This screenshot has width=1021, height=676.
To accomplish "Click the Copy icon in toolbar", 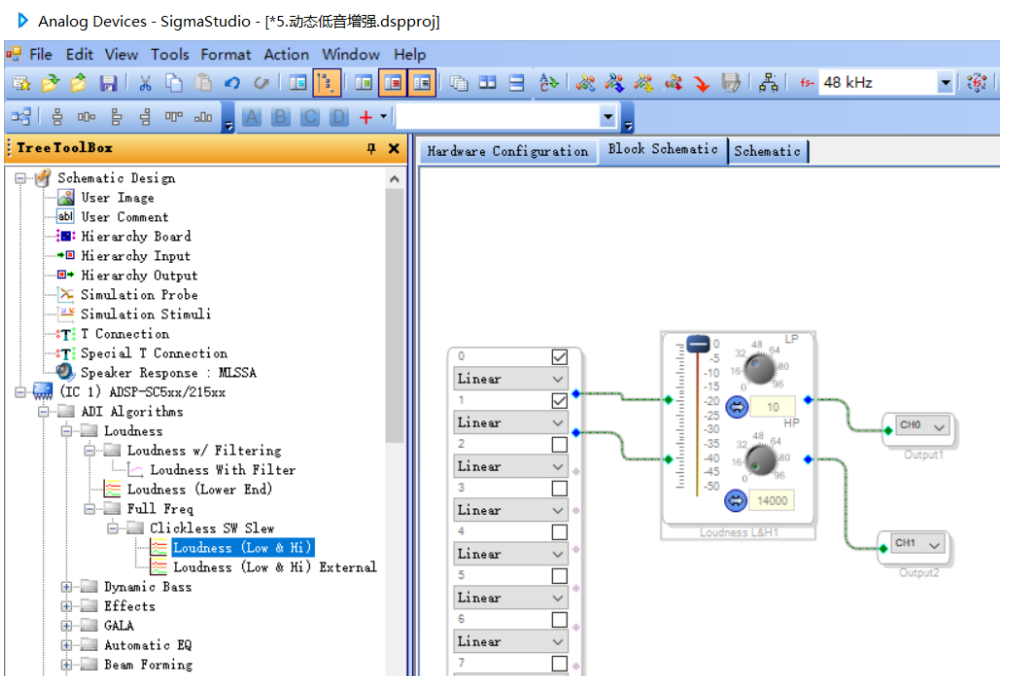I will (x=174, y=83).
